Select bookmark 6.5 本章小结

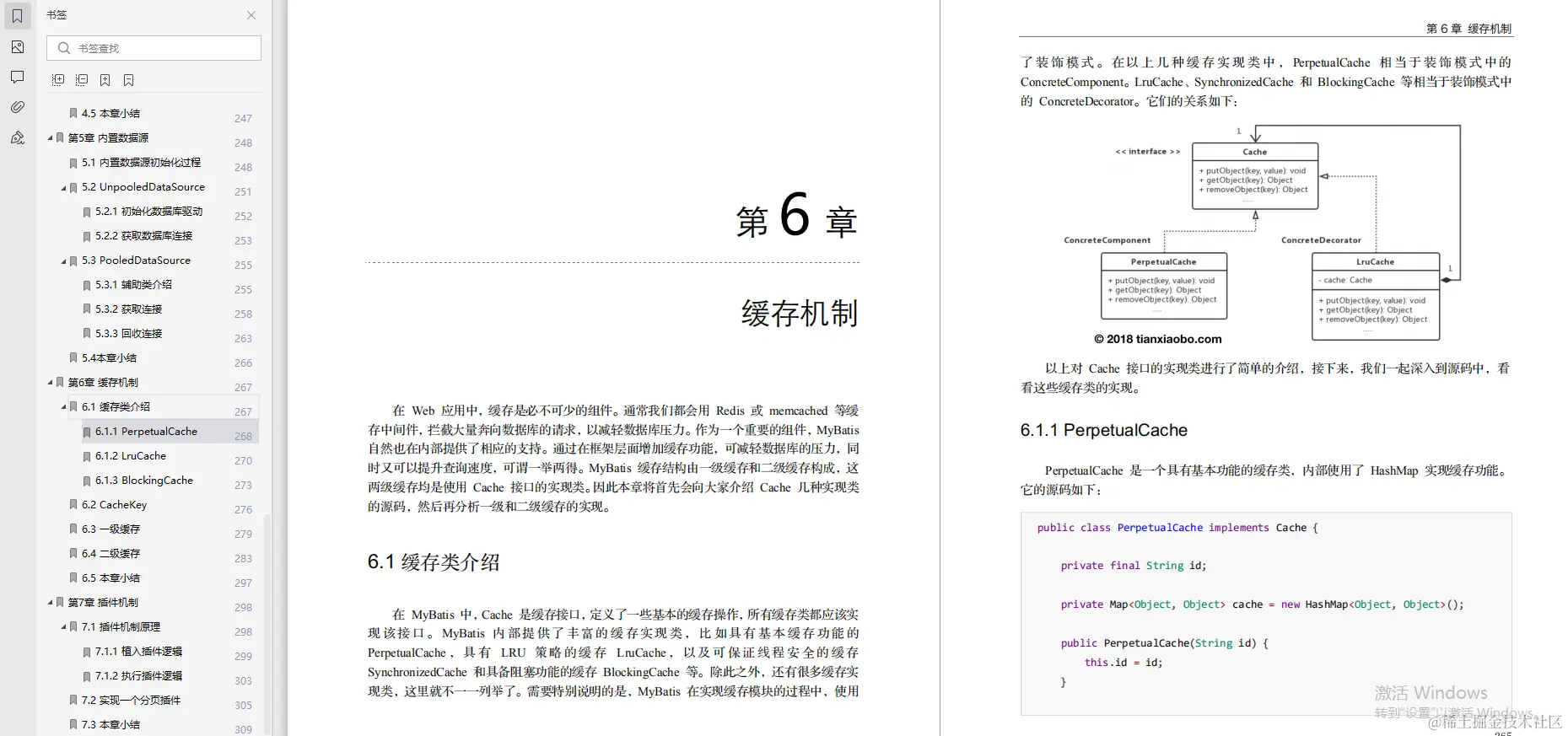(110, 578)
